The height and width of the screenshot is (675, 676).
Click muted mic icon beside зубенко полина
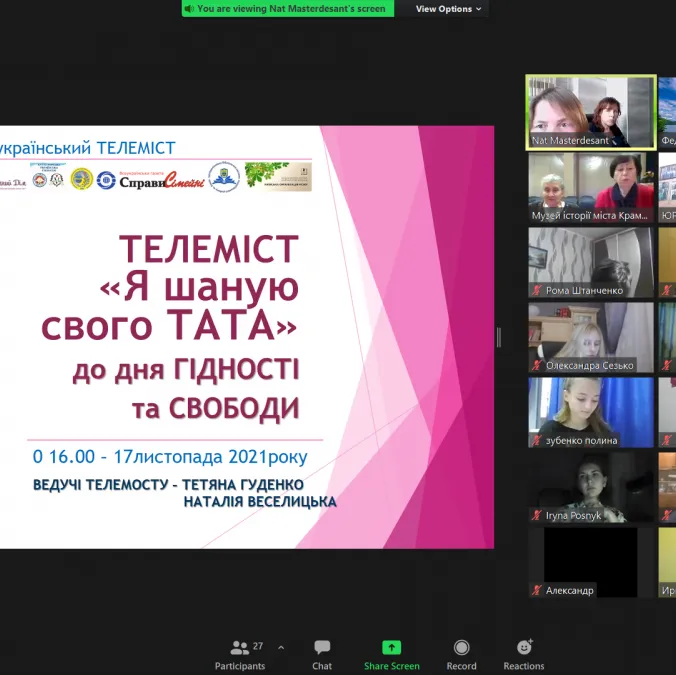(x=537, y=441)
